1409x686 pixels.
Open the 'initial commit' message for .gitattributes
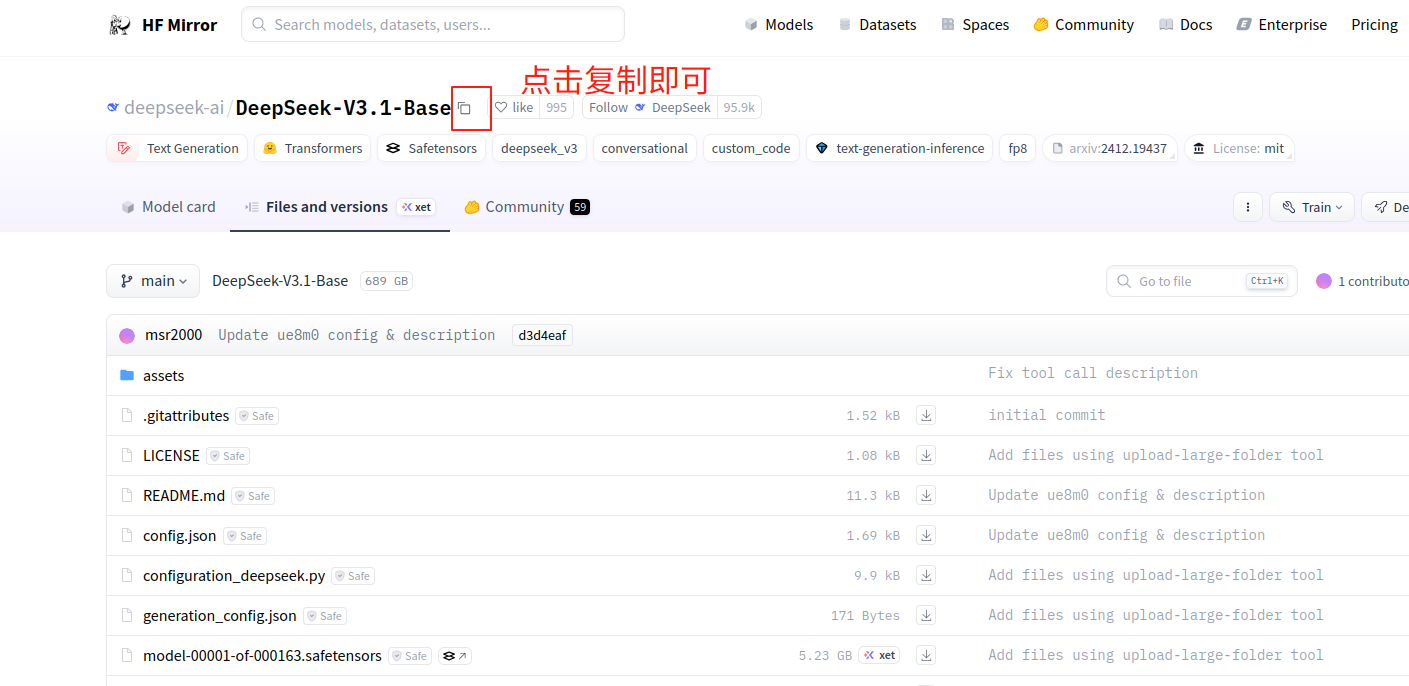click(1047, 415)
